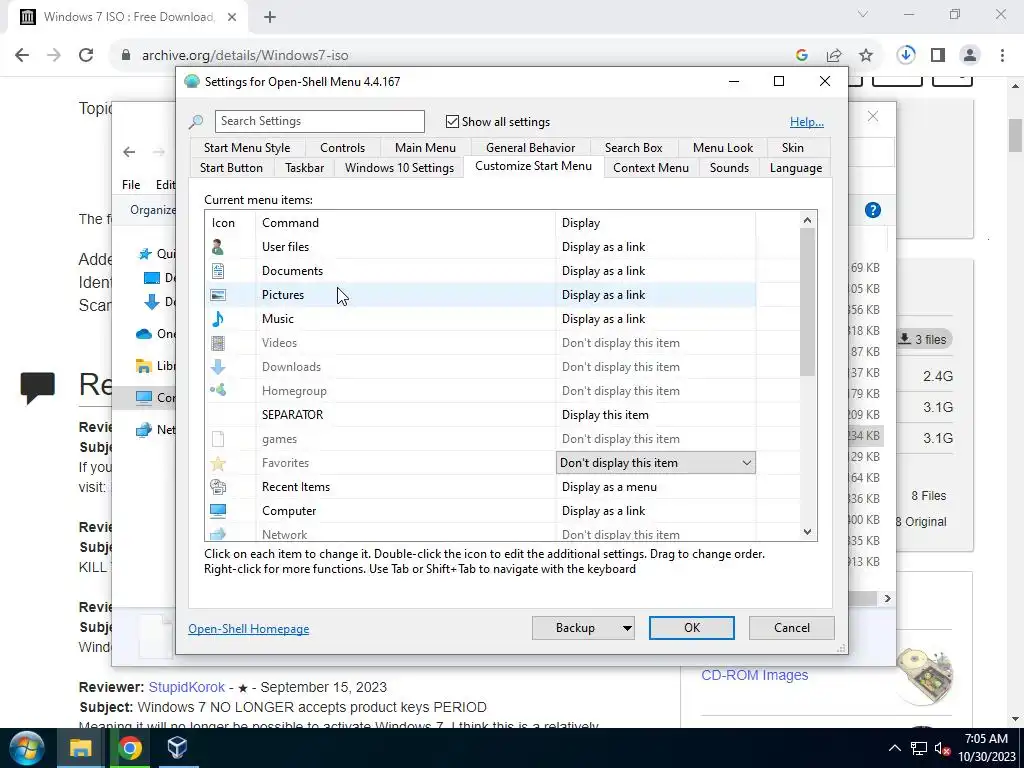The width and height of the screenshot is (1024, 768).
Task: Click the volume speaker tray icon
Action: pos(941,748)
